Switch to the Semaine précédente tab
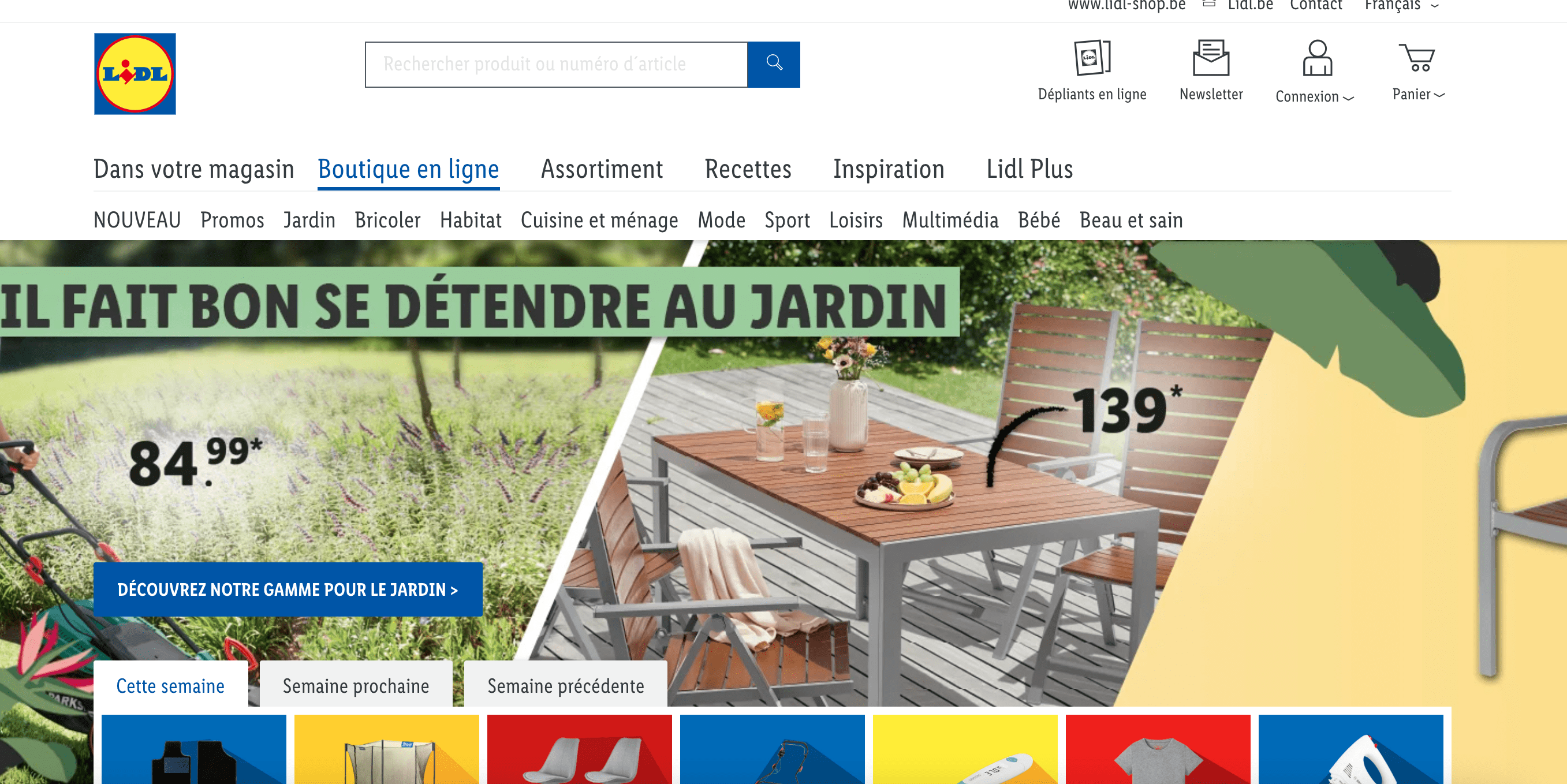 [566, 685]
